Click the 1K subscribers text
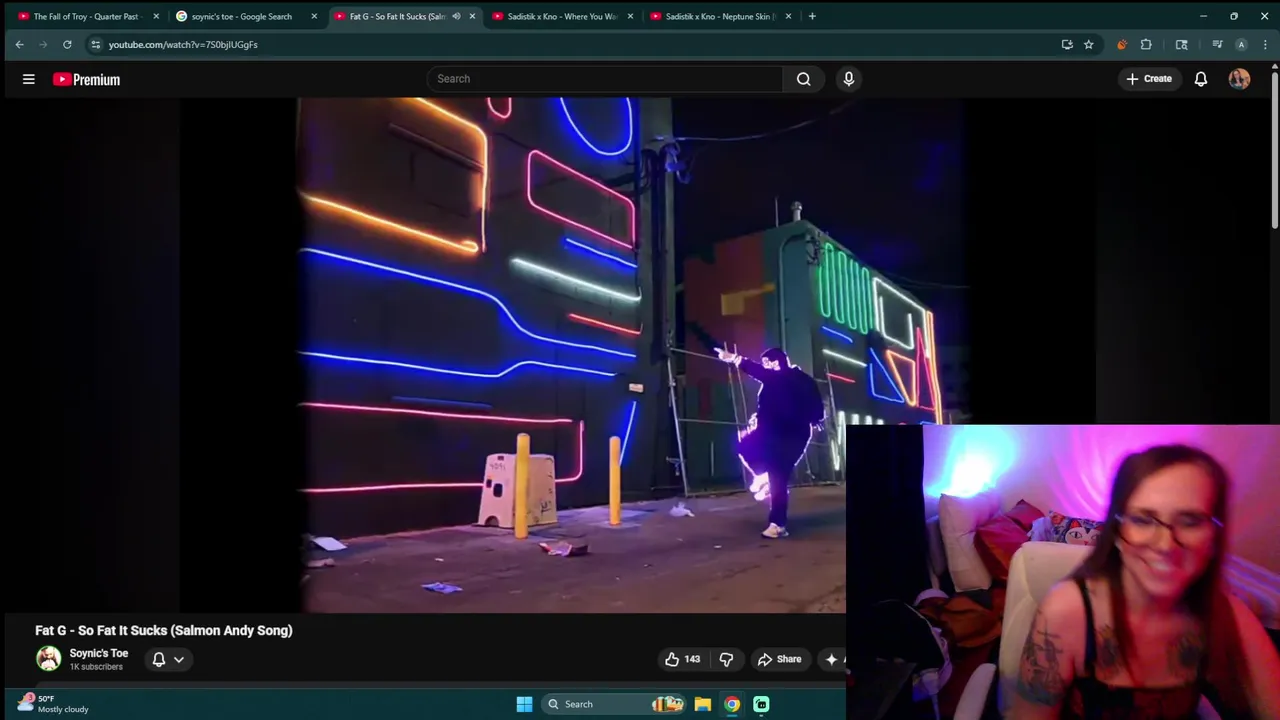This screenshot has height=720, width=1280. 96,667
